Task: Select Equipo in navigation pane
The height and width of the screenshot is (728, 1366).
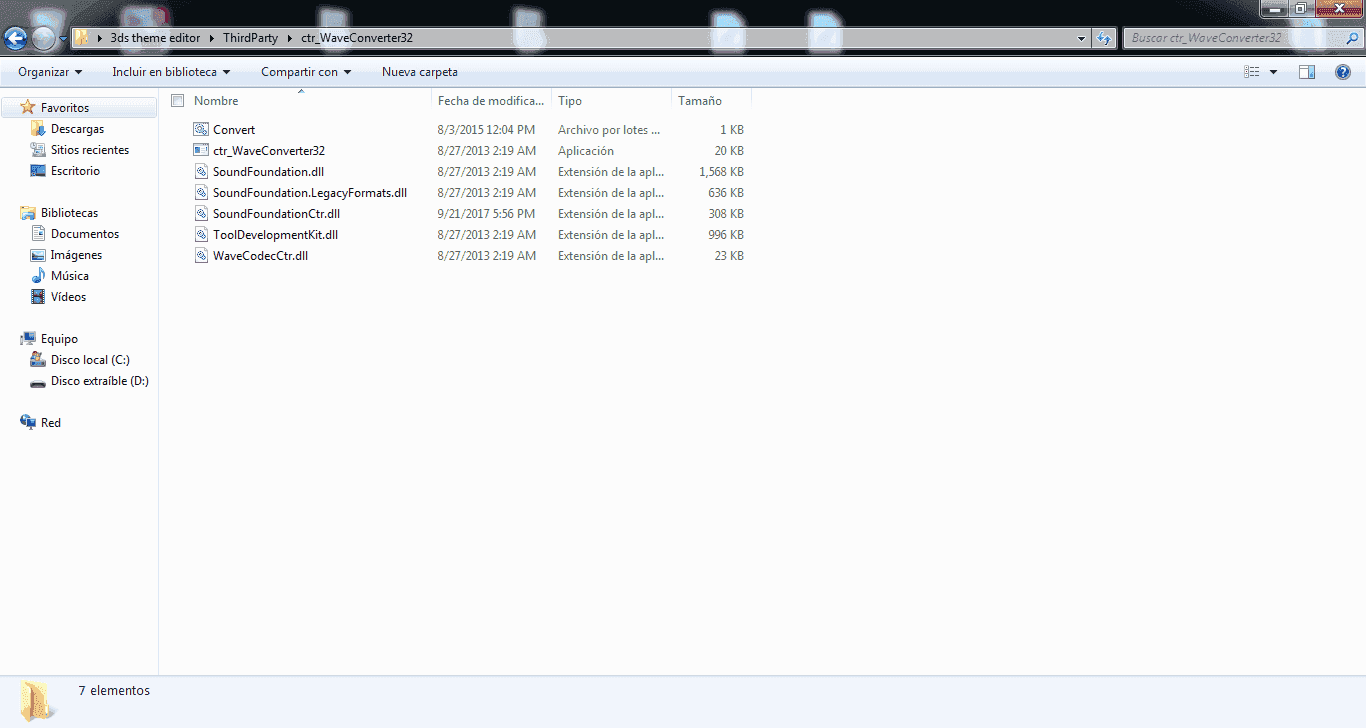Action: point(59,339)
